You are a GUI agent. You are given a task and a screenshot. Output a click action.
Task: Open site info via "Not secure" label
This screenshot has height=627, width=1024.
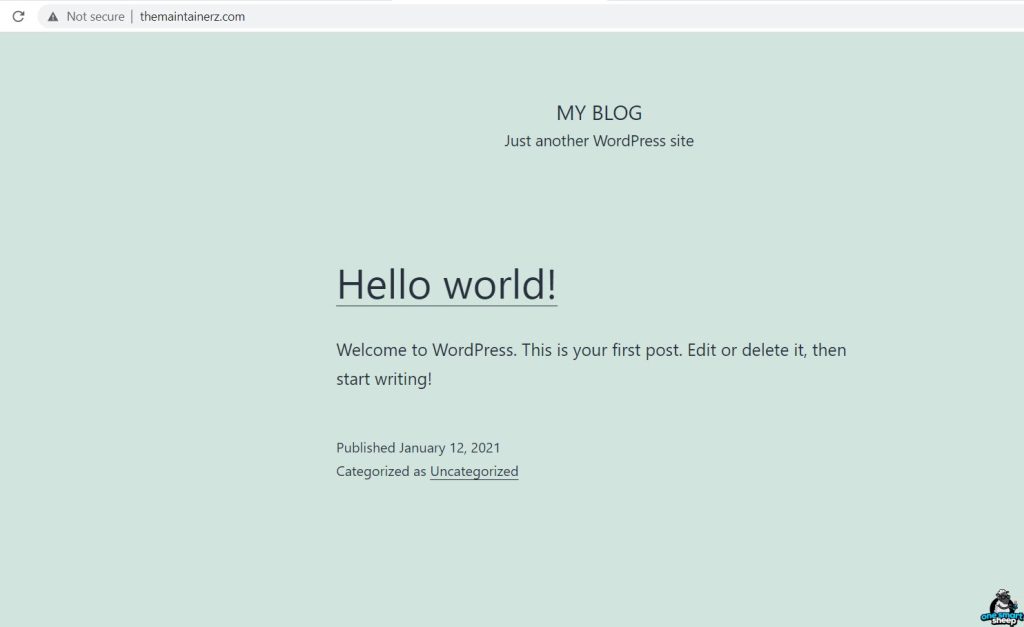click(x=95, y=17)
